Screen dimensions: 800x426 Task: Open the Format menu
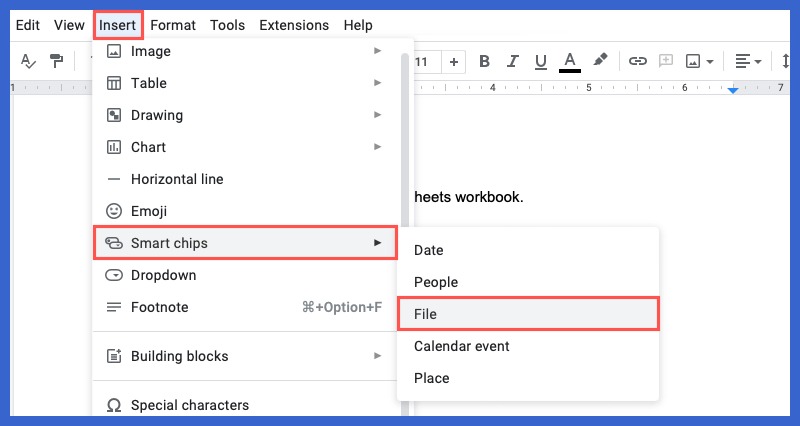[x=173, y=25]
